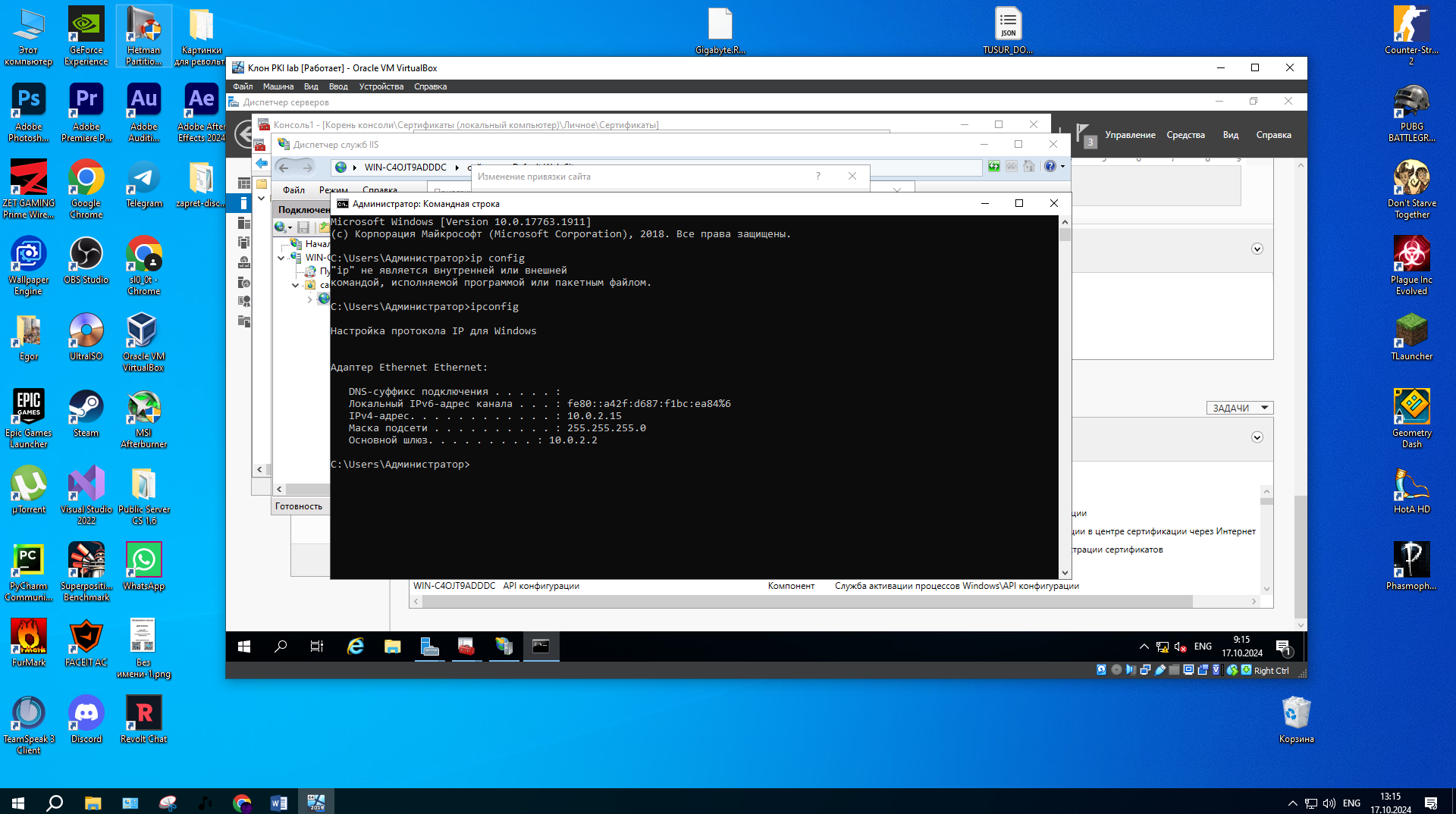Click the muted volume icon in guest tray
Screen dimensions: 1456x814
(x=1180, y=647)
